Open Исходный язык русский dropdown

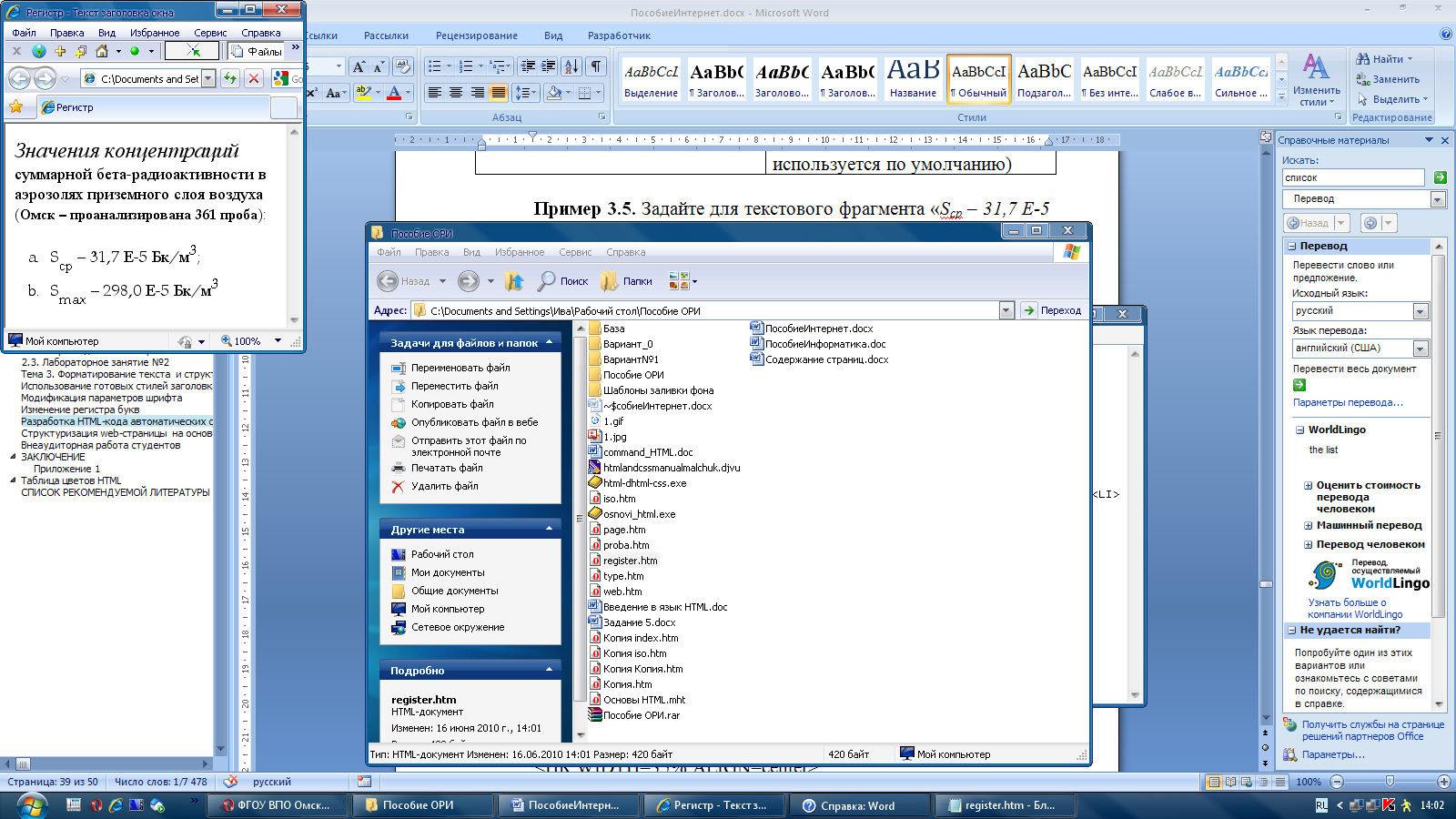[1421, 311]
